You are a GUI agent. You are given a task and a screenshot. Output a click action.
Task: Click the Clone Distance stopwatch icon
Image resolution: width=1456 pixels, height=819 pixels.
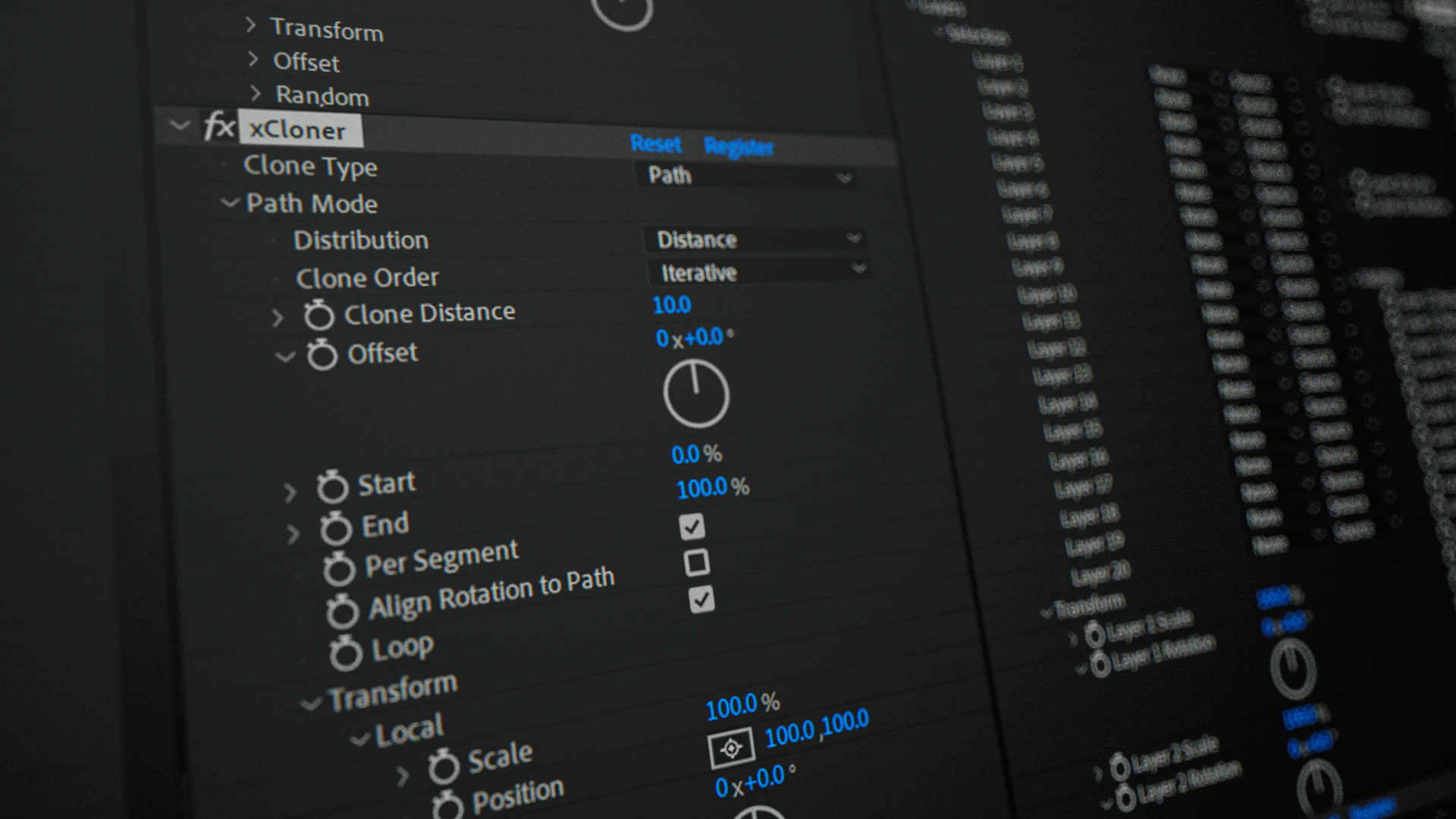coord(318,315)
